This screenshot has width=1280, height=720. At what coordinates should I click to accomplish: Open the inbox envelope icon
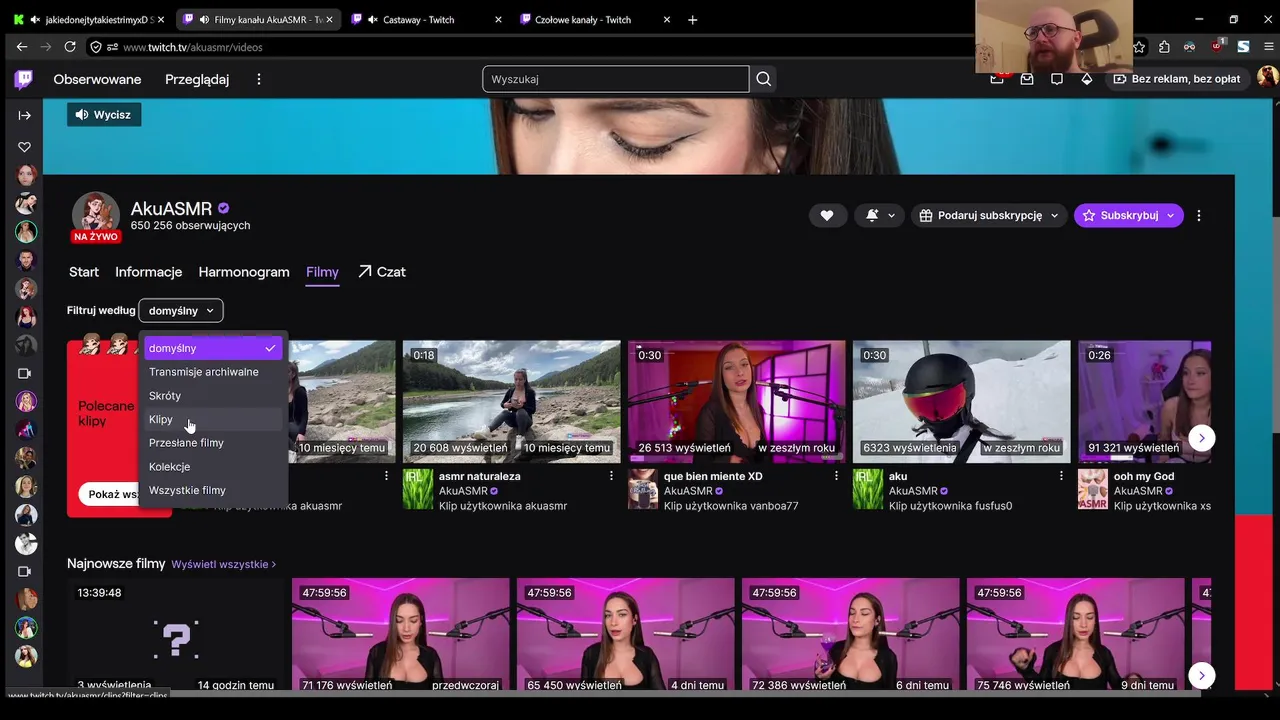(x=1027, y=79)
